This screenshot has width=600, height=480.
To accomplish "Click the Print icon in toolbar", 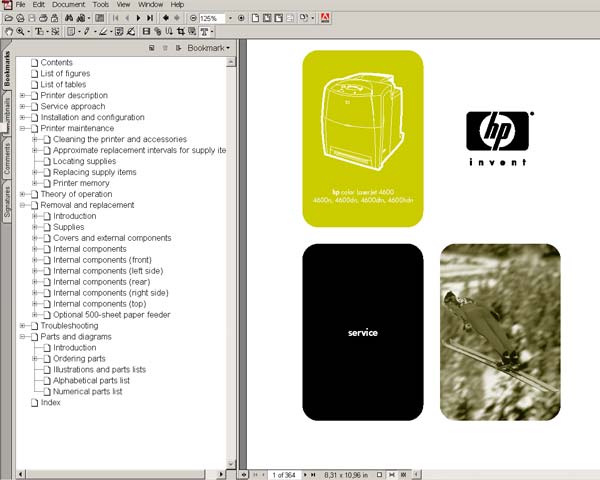I will pos(43,18).
